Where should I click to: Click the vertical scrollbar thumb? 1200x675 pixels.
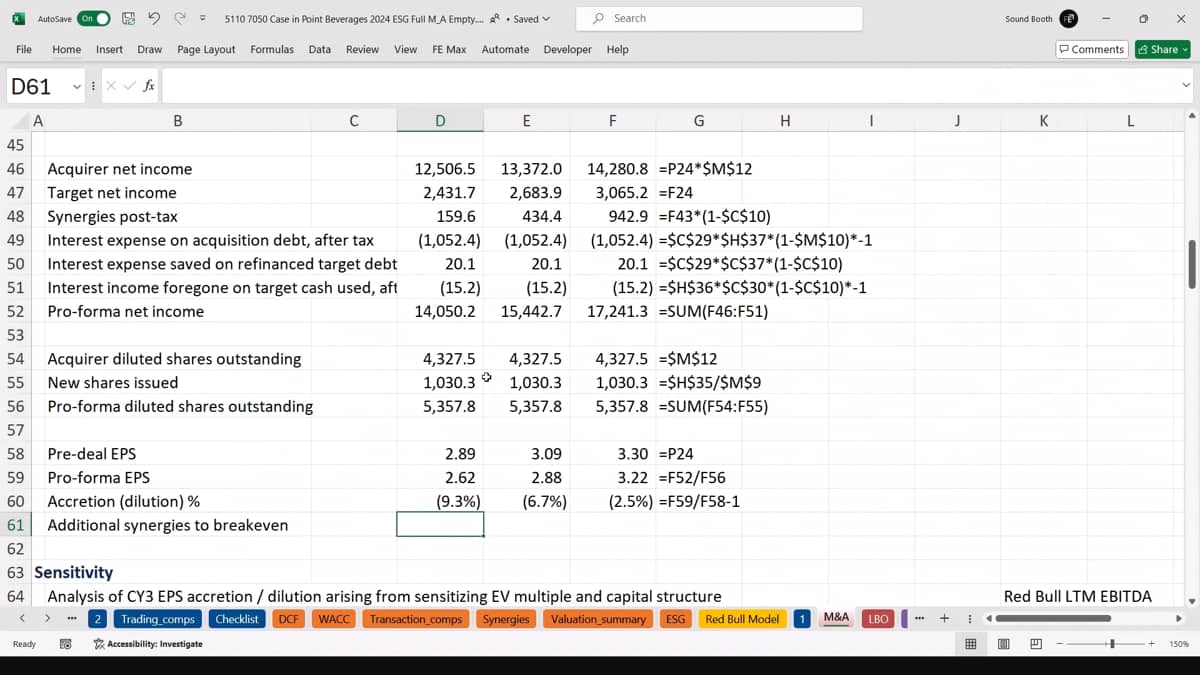point(1191,264)
